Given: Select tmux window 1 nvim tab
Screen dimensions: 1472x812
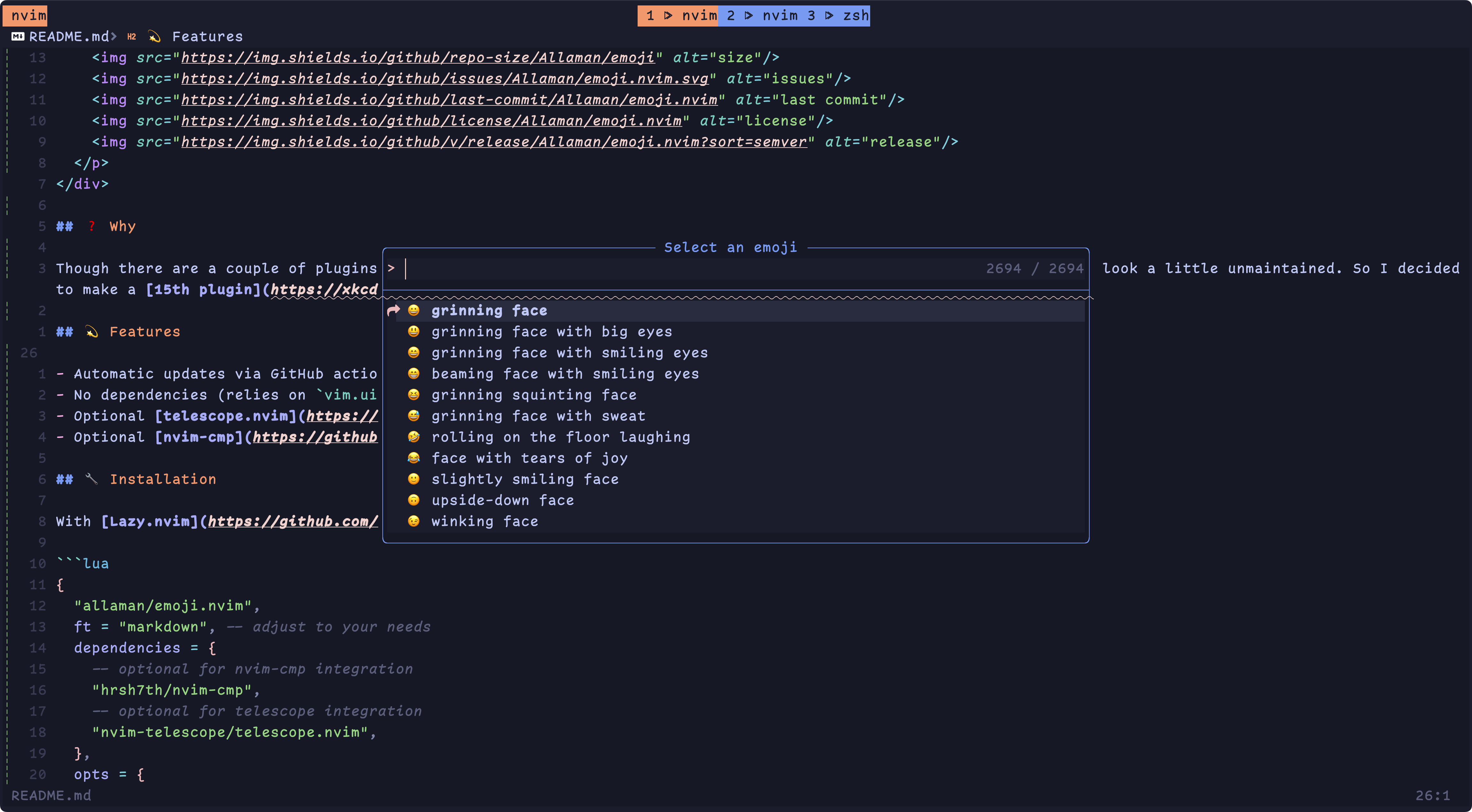Looking at the screenshot, I should pyautogui.click(x=678, y=15).
